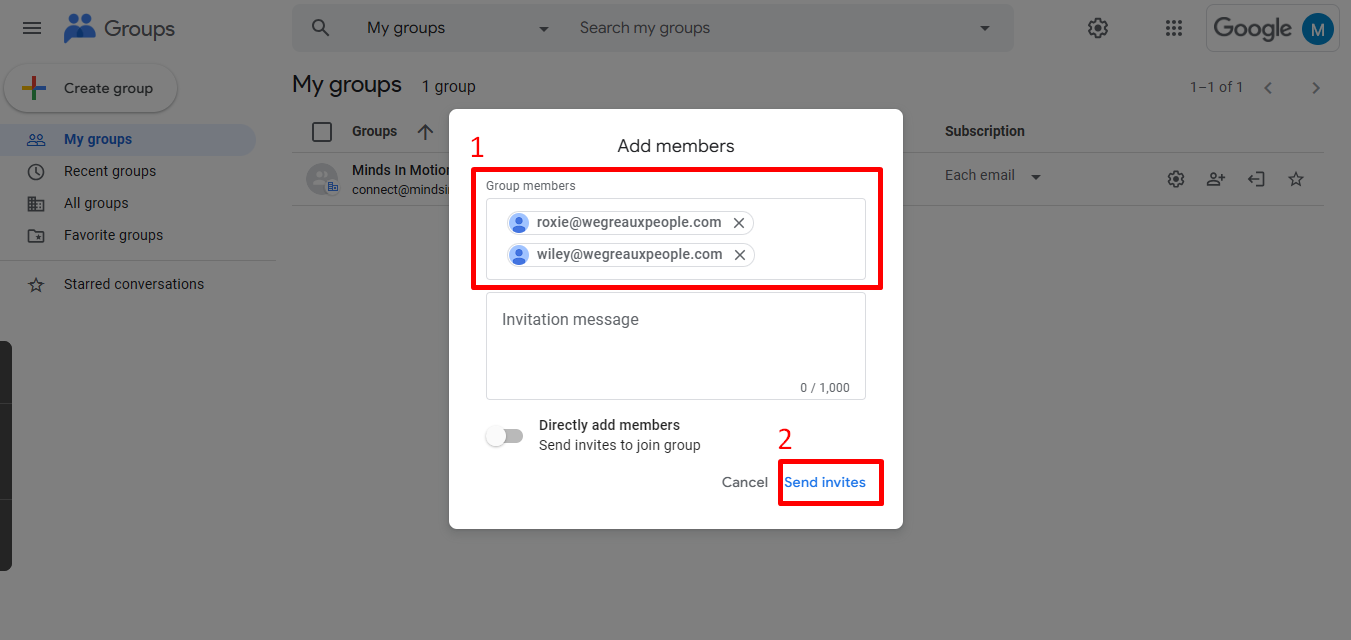
Task: Remove wiley@wegreauxpeople.com from Group members
Action: [x=739, y=254]
